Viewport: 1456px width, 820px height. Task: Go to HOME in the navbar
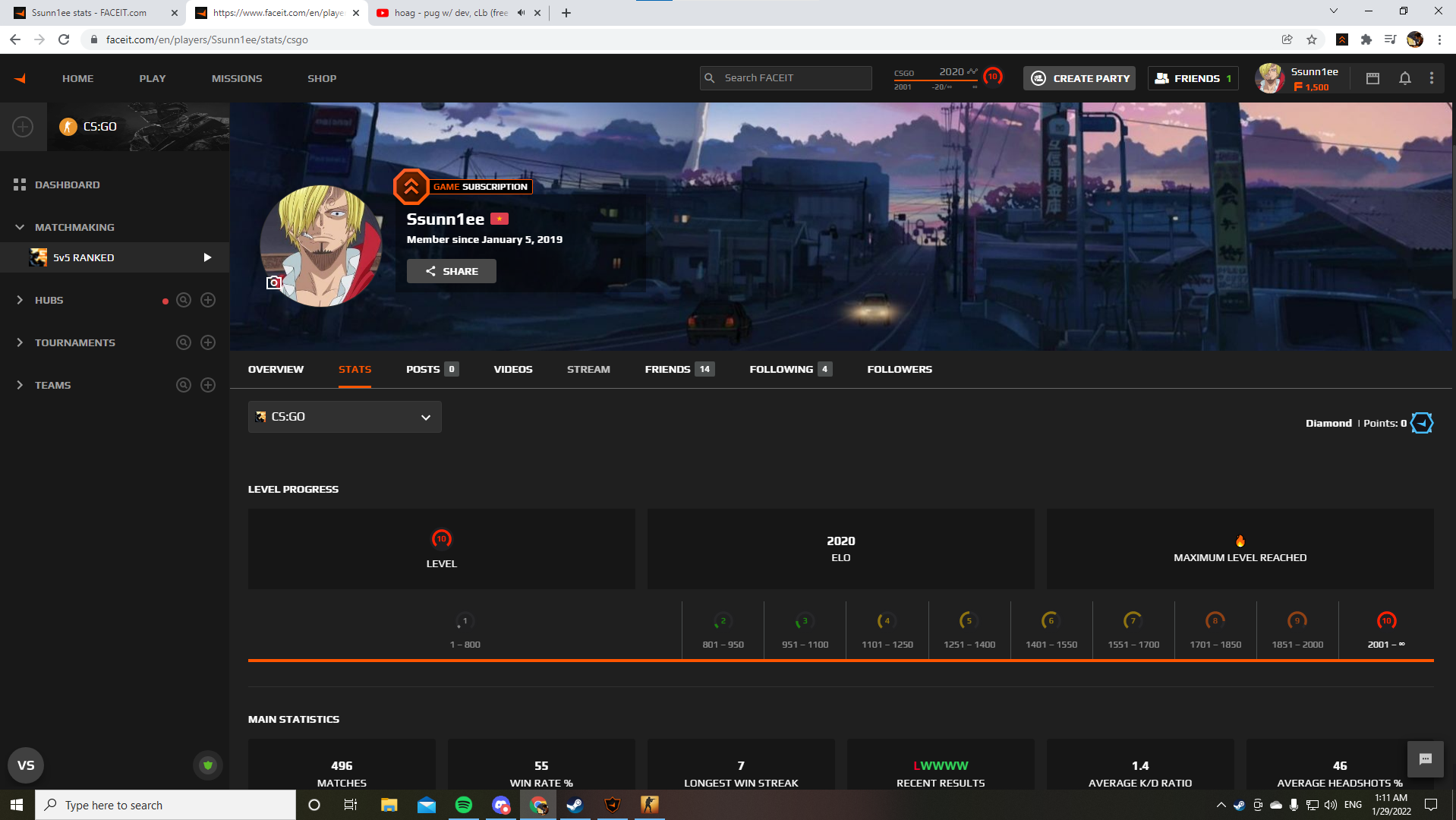coord(78,78)
